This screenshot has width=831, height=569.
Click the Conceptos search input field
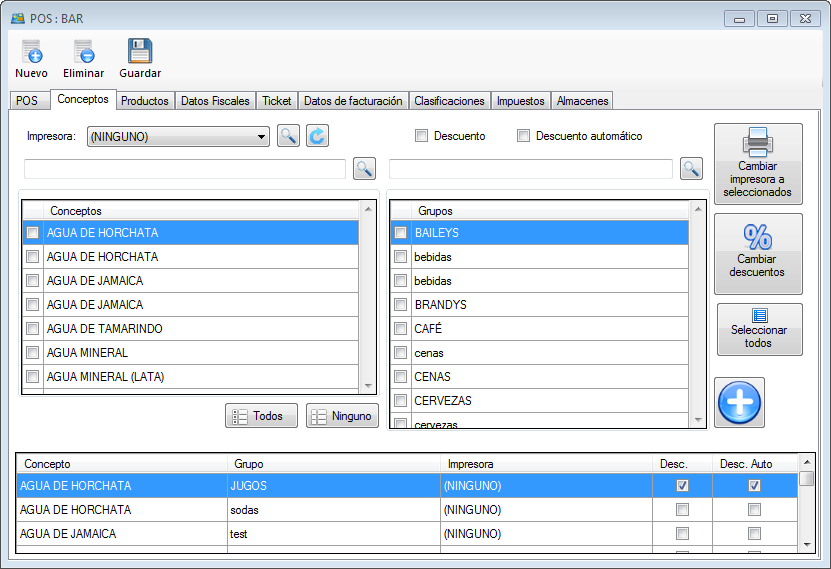tap(185, 169)
